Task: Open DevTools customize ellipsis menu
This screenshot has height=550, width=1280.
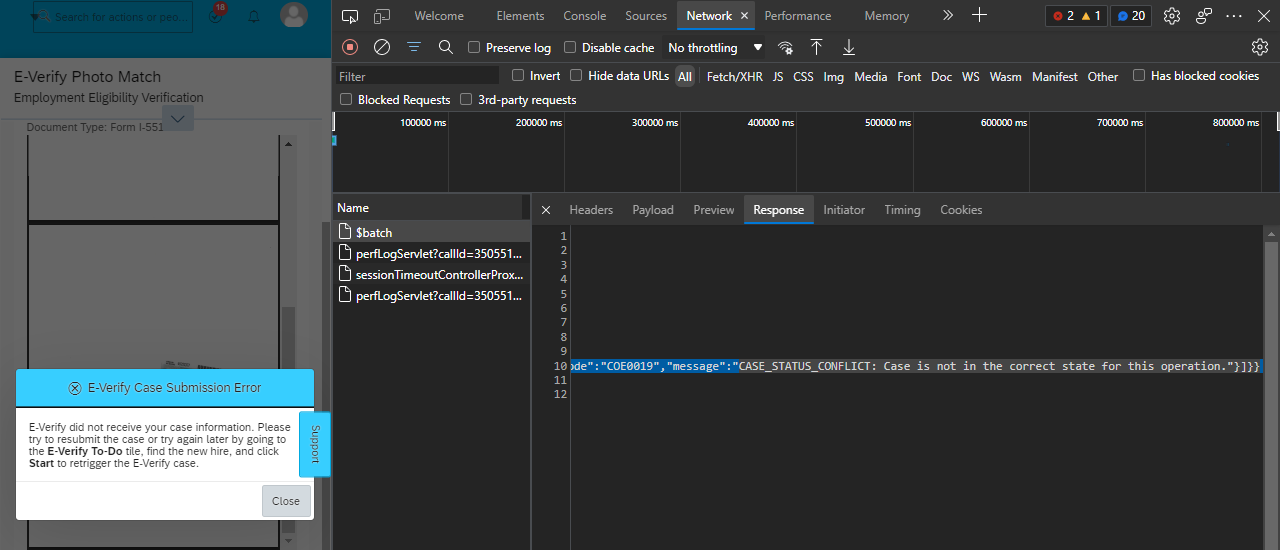Action: pos(1235,16)
